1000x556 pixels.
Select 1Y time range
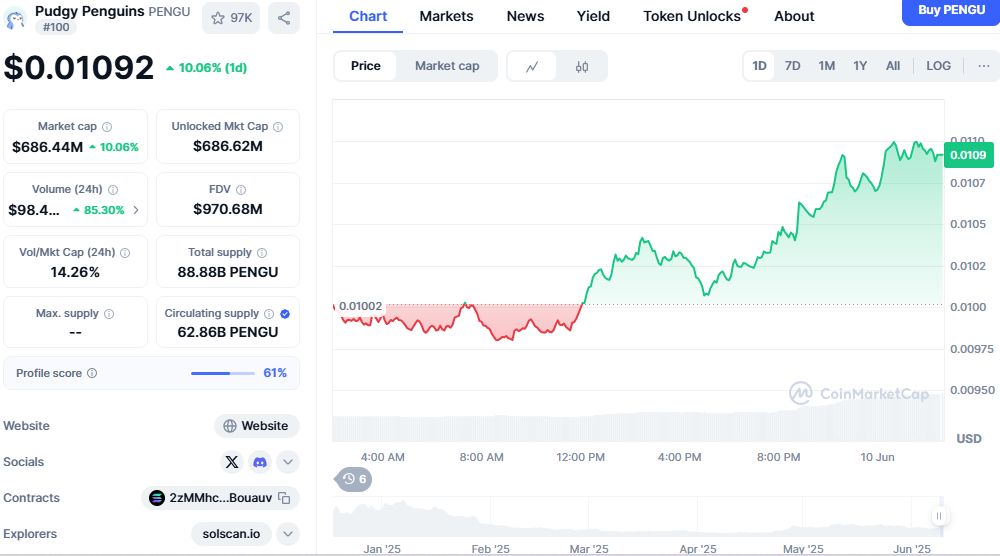(860, 66)
